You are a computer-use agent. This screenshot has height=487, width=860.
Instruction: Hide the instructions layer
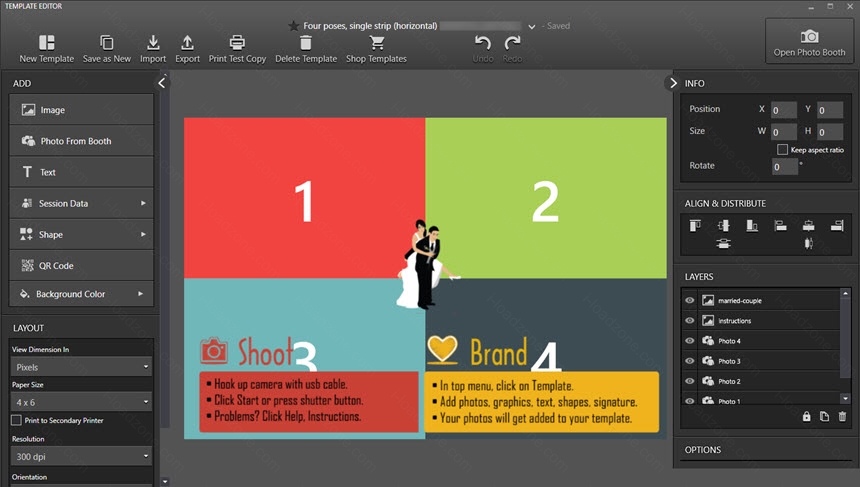690,321
